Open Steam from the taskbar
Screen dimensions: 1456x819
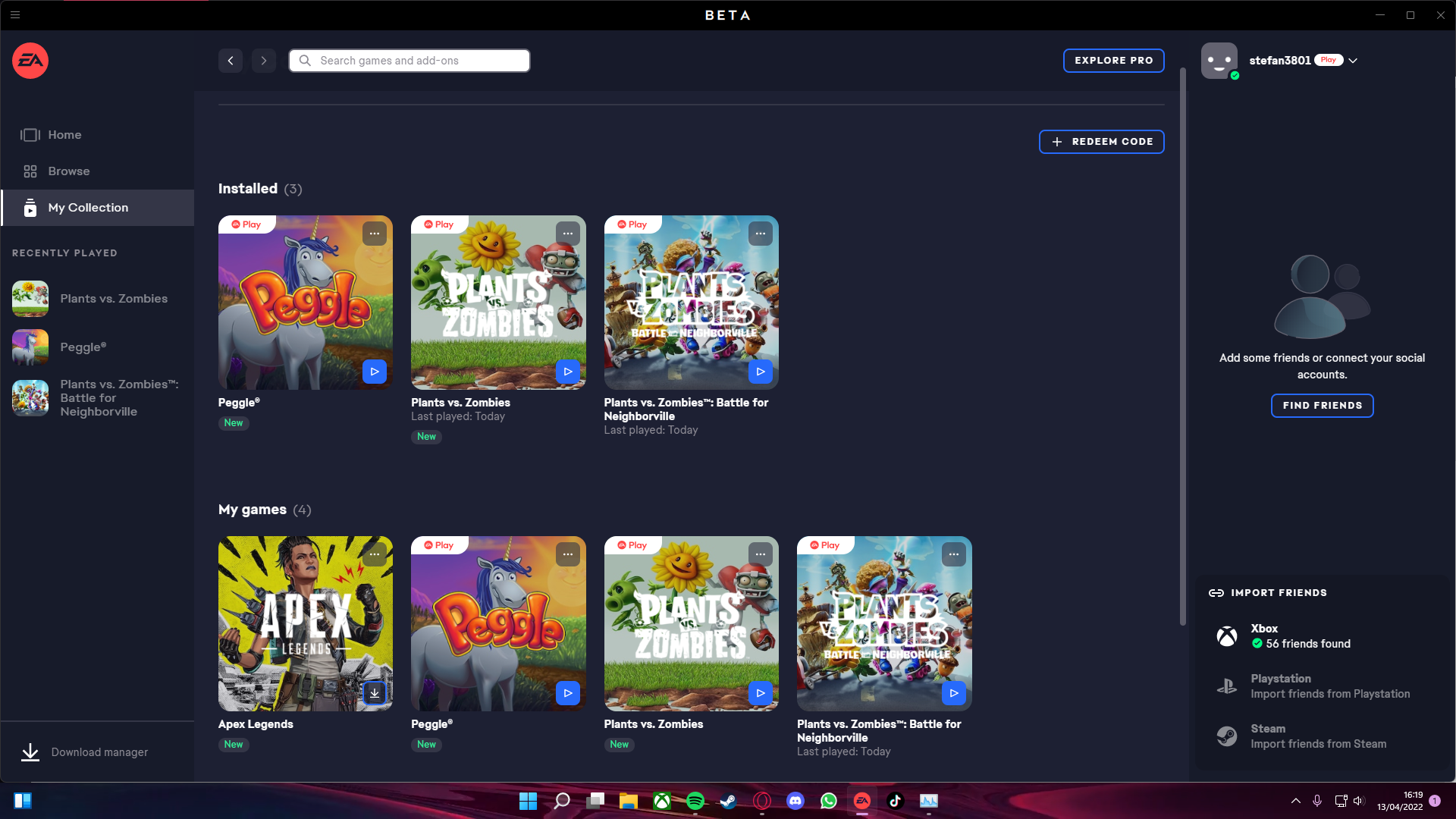click(x=728, y=801)
